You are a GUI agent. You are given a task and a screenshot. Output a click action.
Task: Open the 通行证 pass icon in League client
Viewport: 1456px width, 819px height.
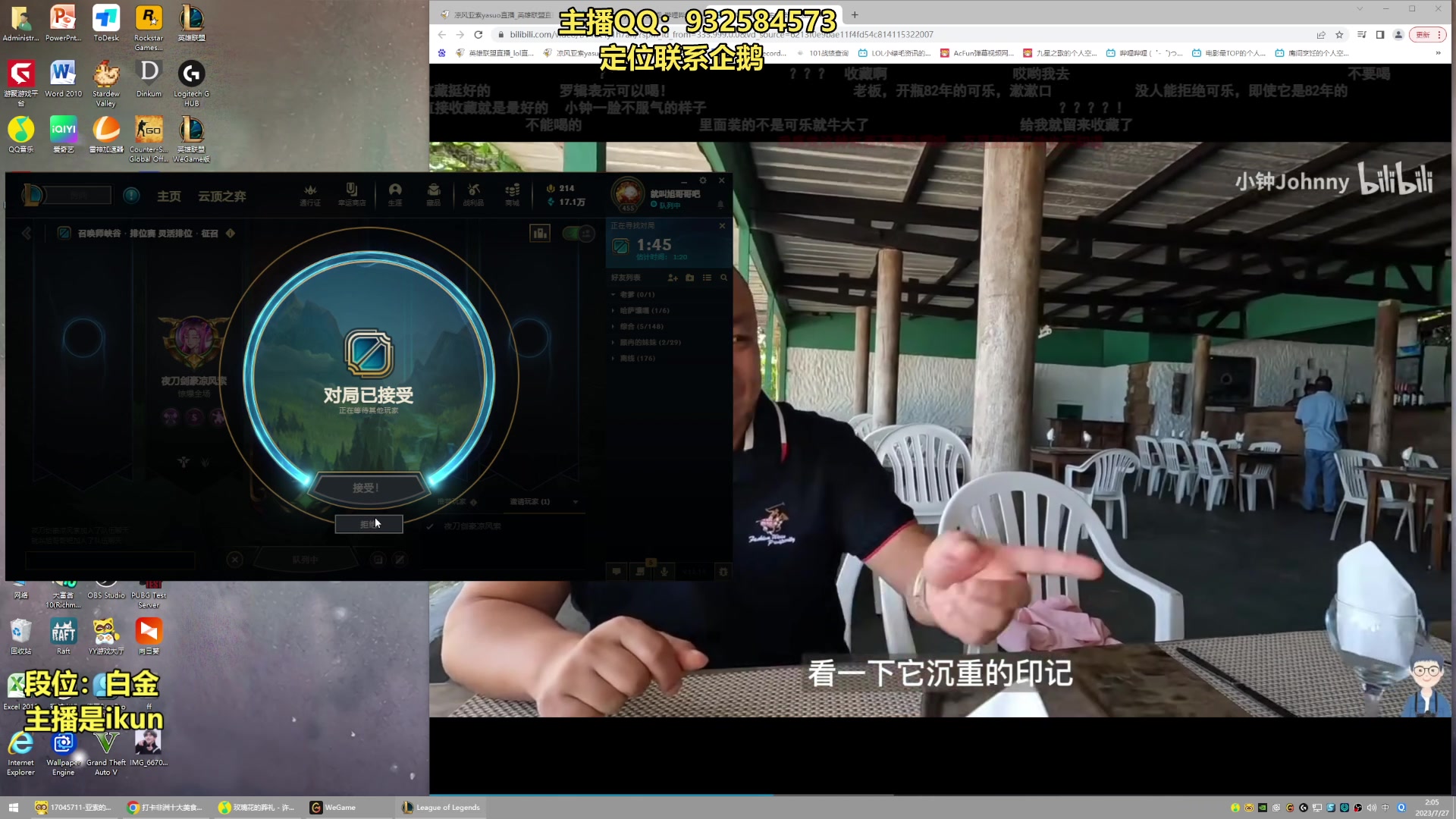[310, 194]
